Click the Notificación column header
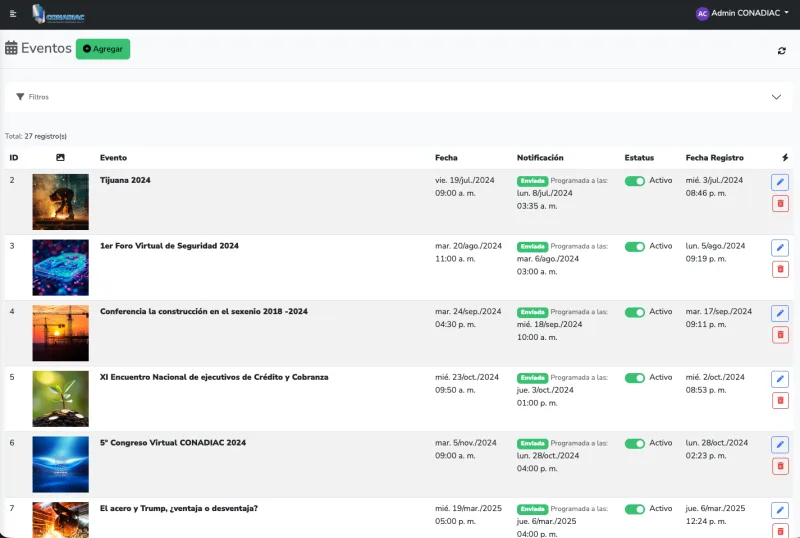The height and width of the screenshot is (538, 800). click(x=540, y=158)
